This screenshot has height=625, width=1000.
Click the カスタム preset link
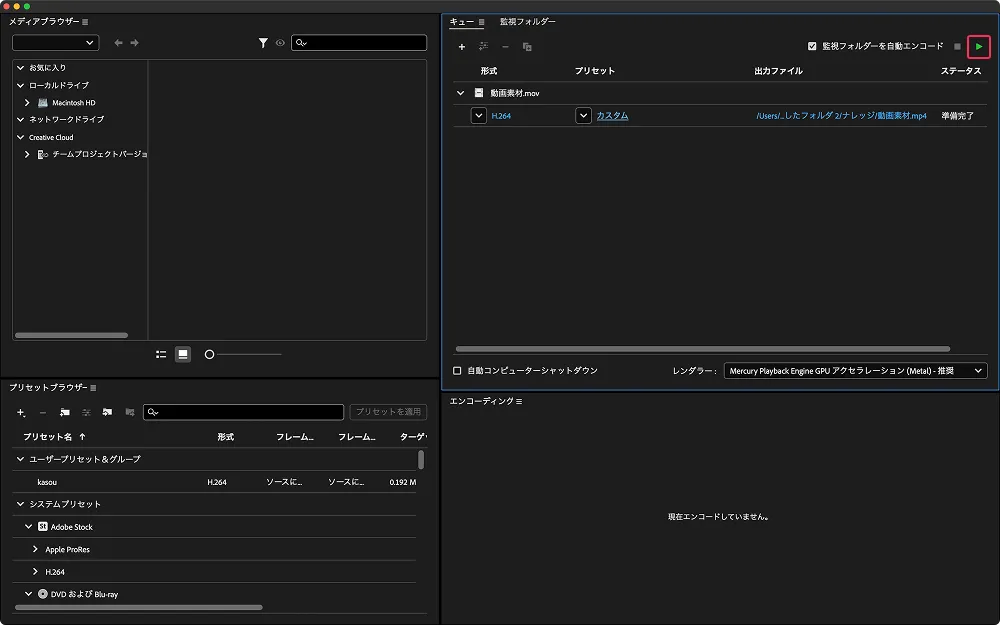pyautogui.click(x=612, y=116)
